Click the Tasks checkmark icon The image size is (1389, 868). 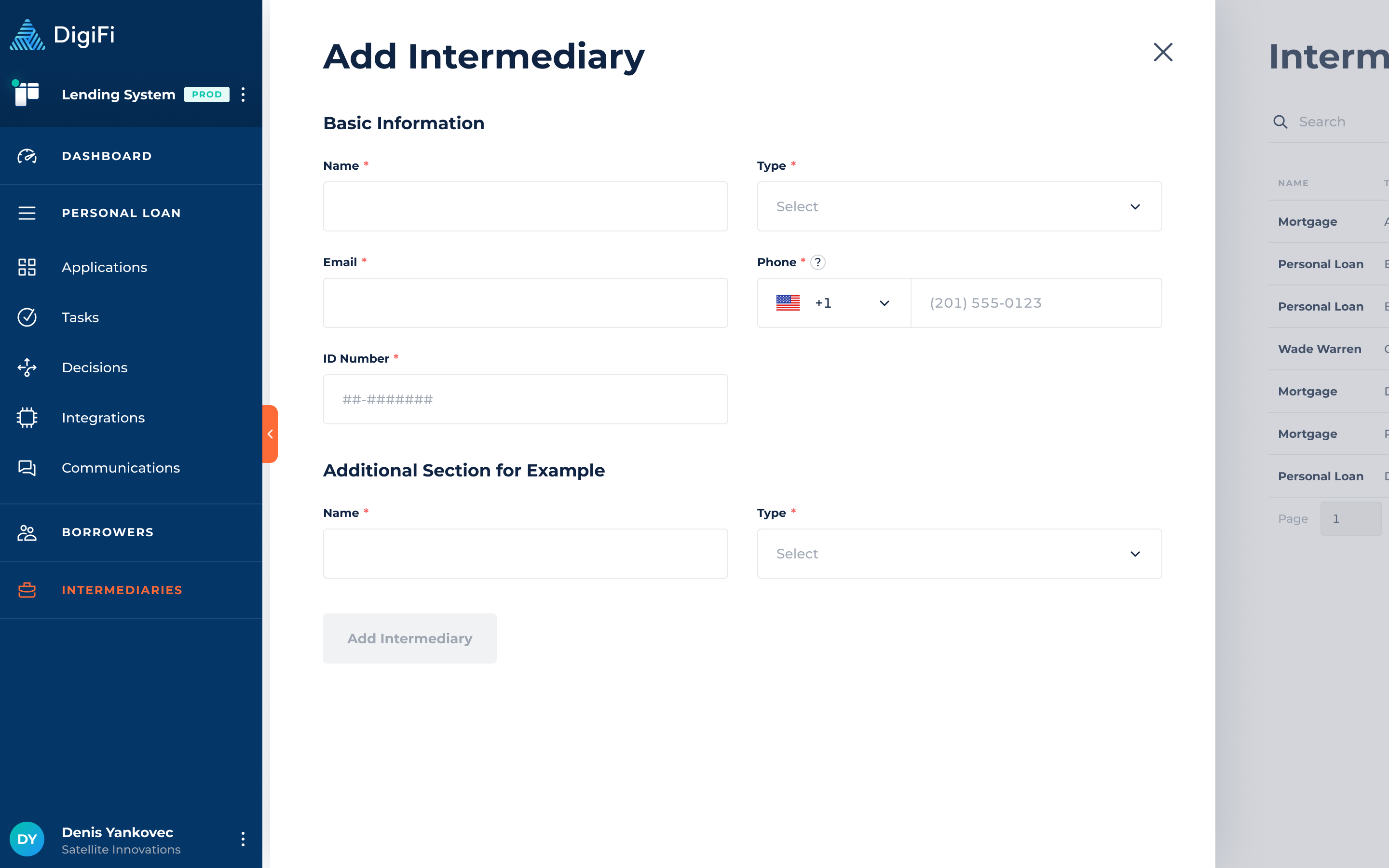(x=27, y=317)
